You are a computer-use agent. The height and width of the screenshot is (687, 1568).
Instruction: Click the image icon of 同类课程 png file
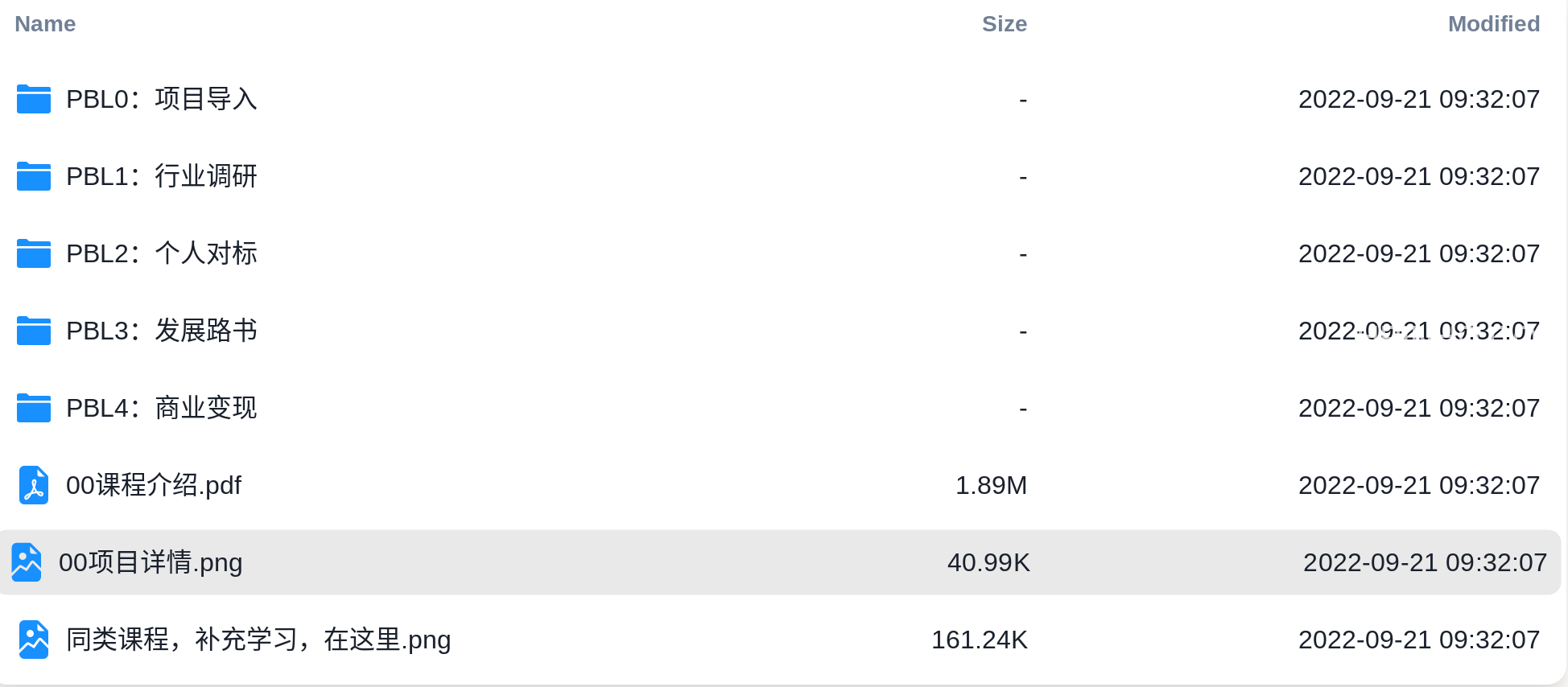pyautogui.click(x=34, y=640)
